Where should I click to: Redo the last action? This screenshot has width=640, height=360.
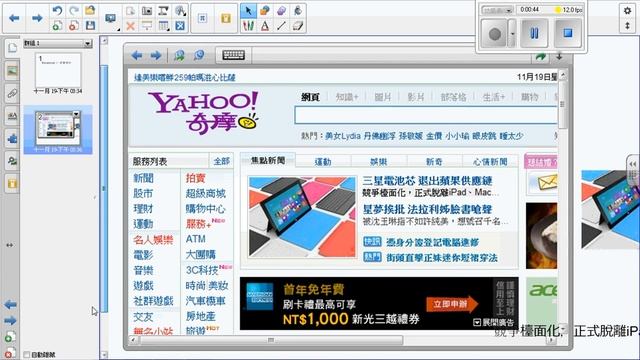(x=74, y=10)
